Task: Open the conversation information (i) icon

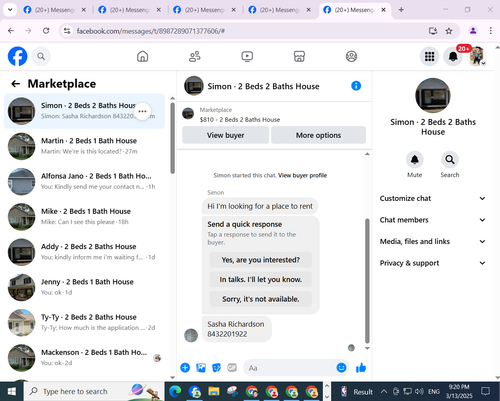Action: tap(356, 86)
